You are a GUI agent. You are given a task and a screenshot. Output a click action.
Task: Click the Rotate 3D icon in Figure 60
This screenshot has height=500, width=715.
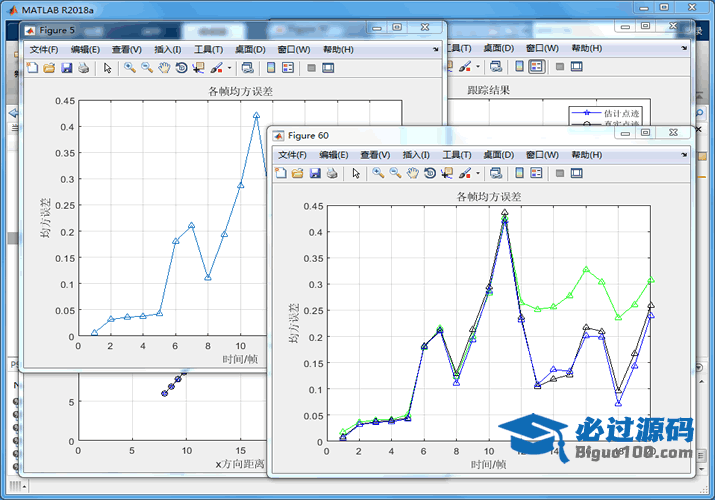[x=429, y=173]
